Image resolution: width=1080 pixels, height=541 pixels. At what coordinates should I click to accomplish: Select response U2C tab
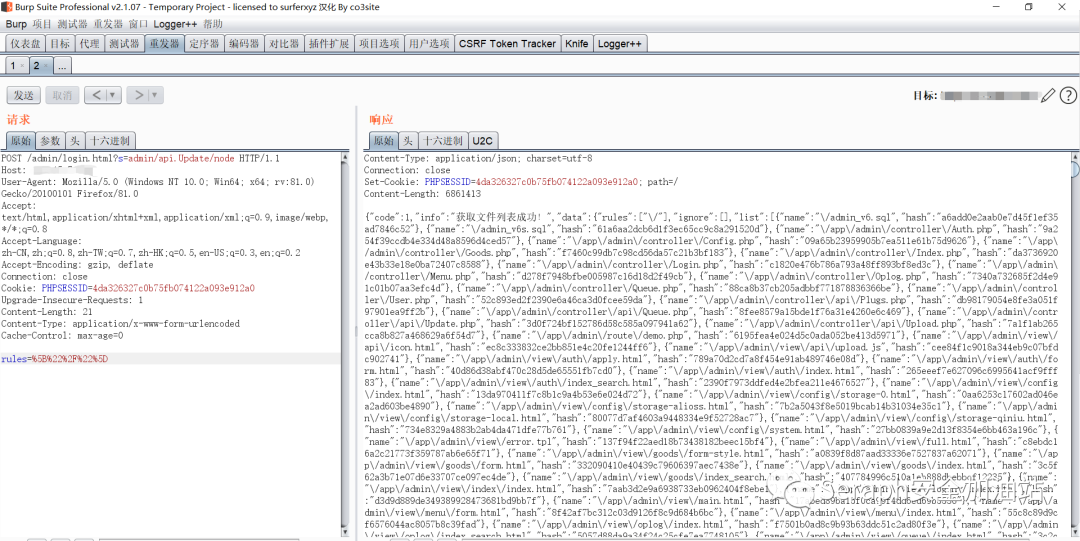click(482, 141)
